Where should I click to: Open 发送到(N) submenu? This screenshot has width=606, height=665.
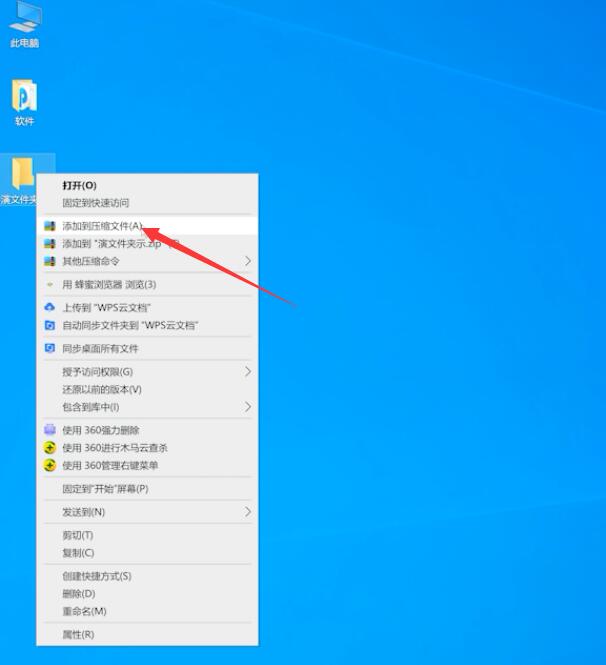147,512
